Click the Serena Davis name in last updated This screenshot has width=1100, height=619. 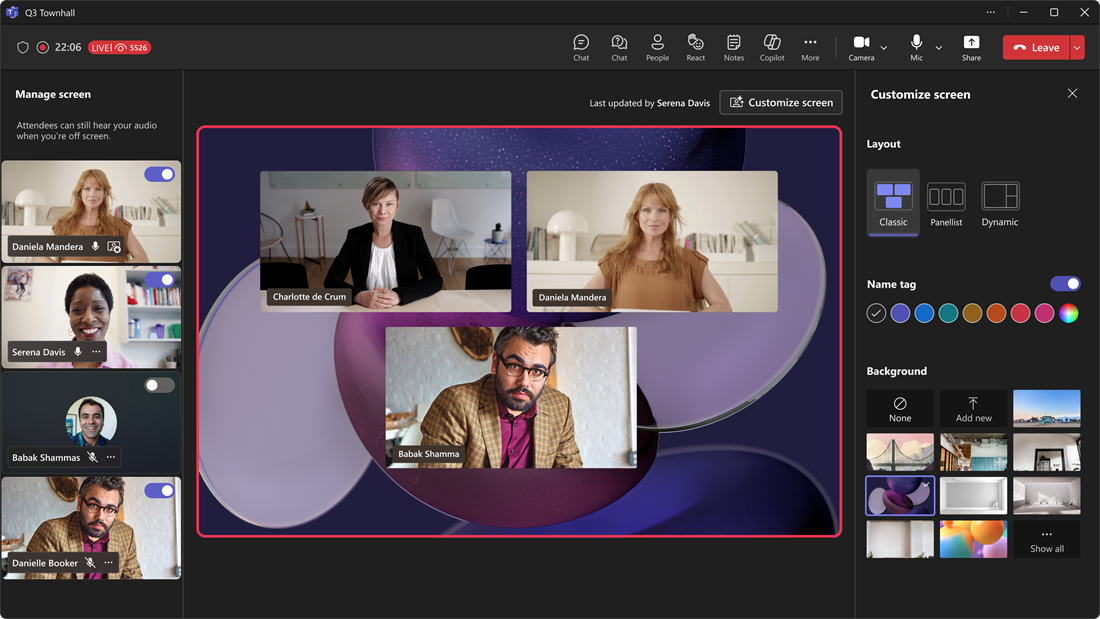(x=683, y=103)
